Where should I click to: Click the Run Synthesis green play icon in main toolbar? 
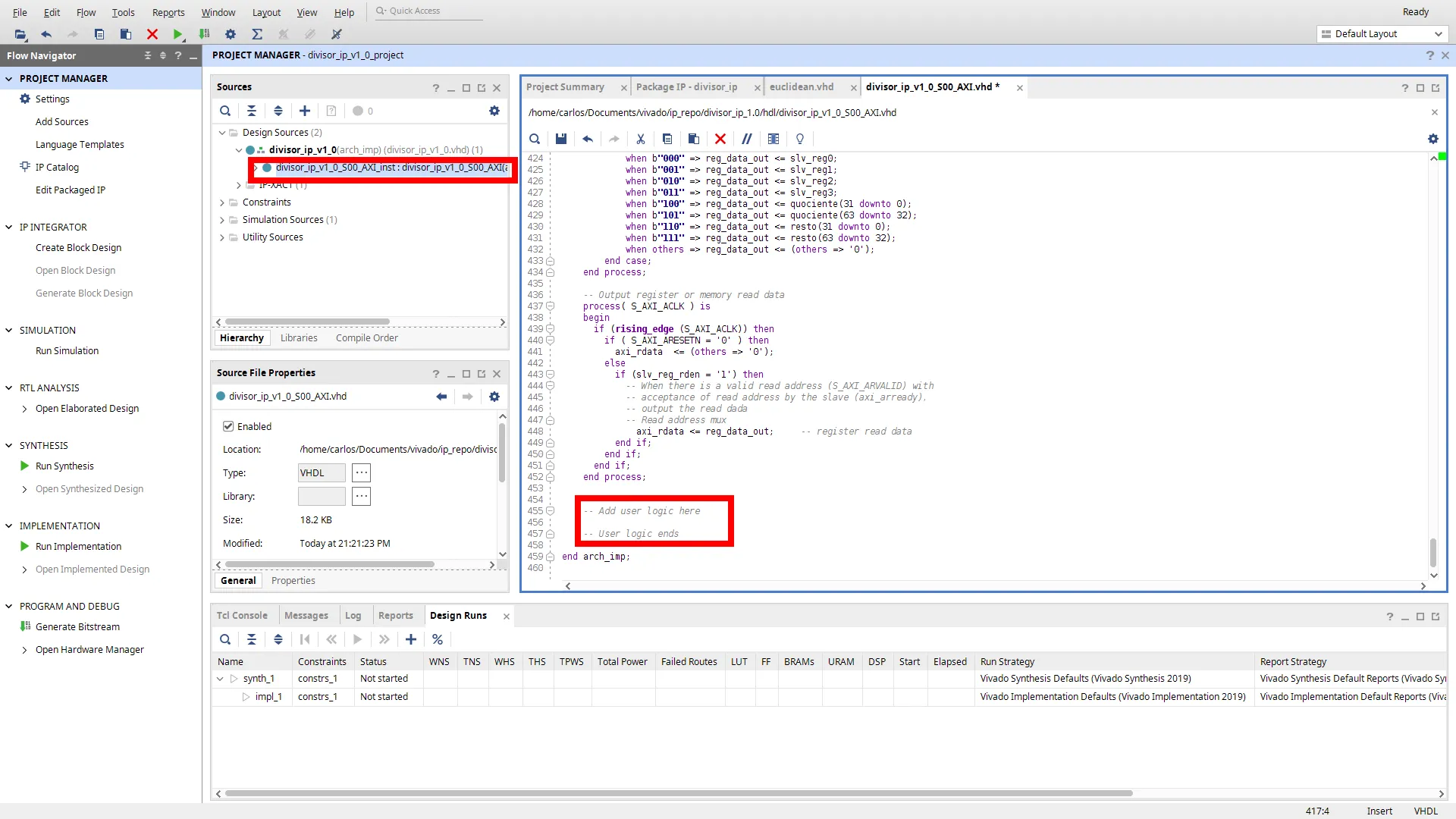[177, 34]
